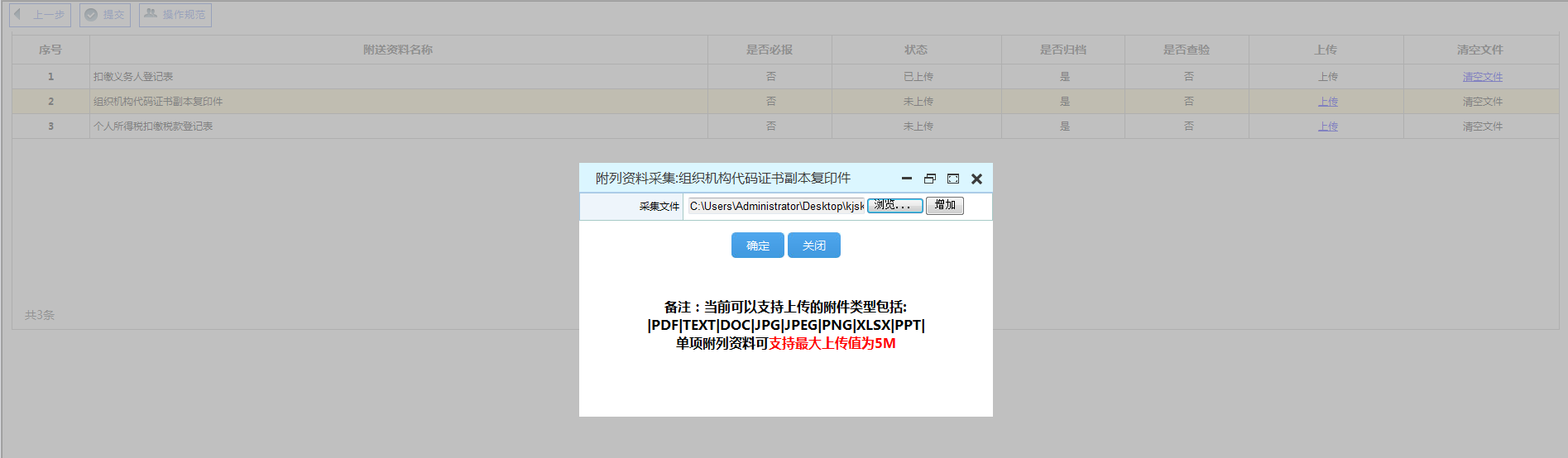Click sequence number 3 cell
The image size is (1568, 458).
click(50, 126)
